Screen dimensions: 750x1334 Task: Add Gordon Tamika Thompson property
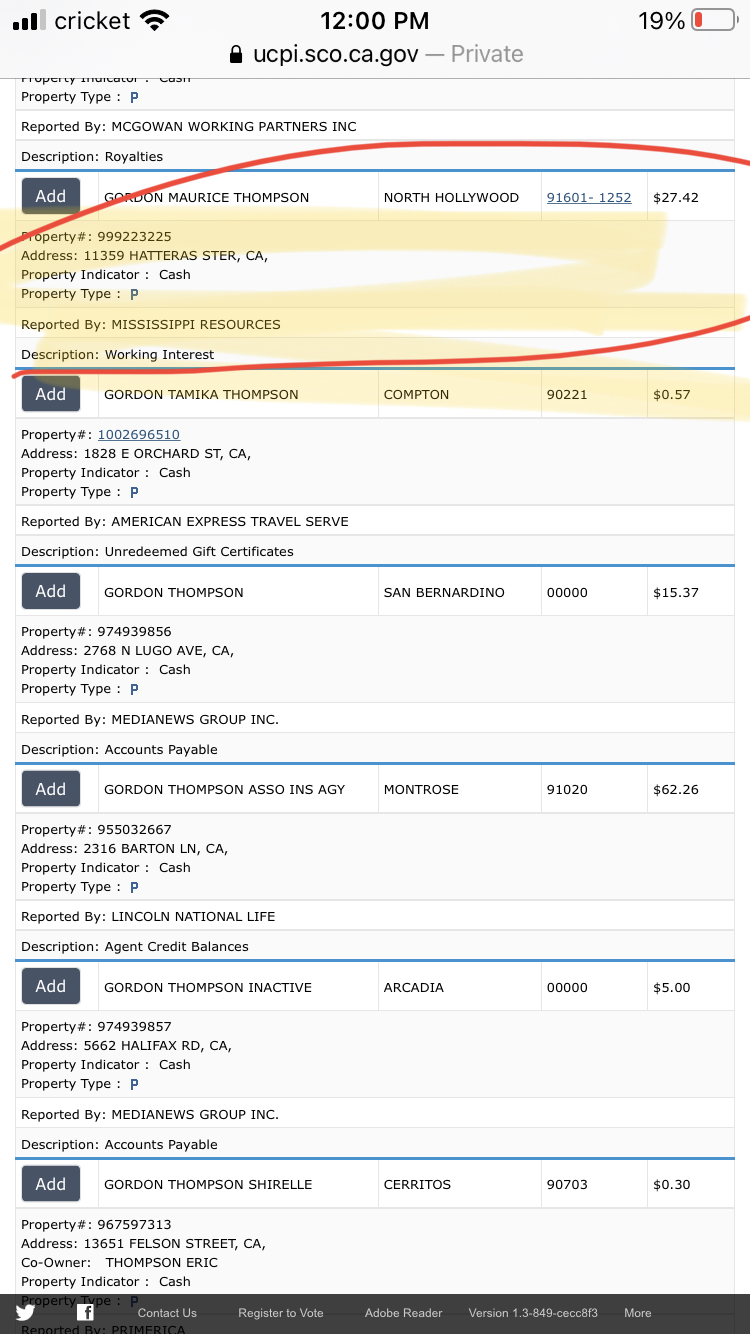(51, 394)
